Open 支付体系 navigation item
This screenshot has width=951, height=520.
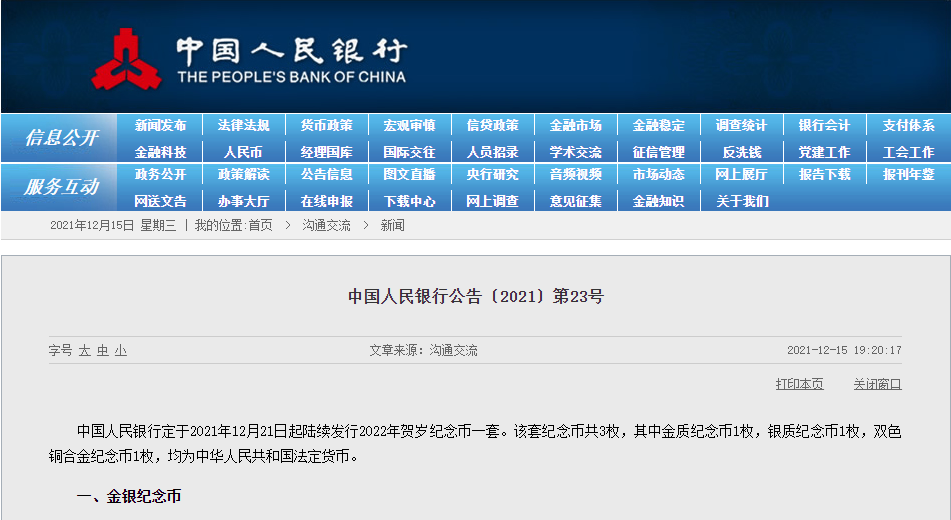point(908,126)
